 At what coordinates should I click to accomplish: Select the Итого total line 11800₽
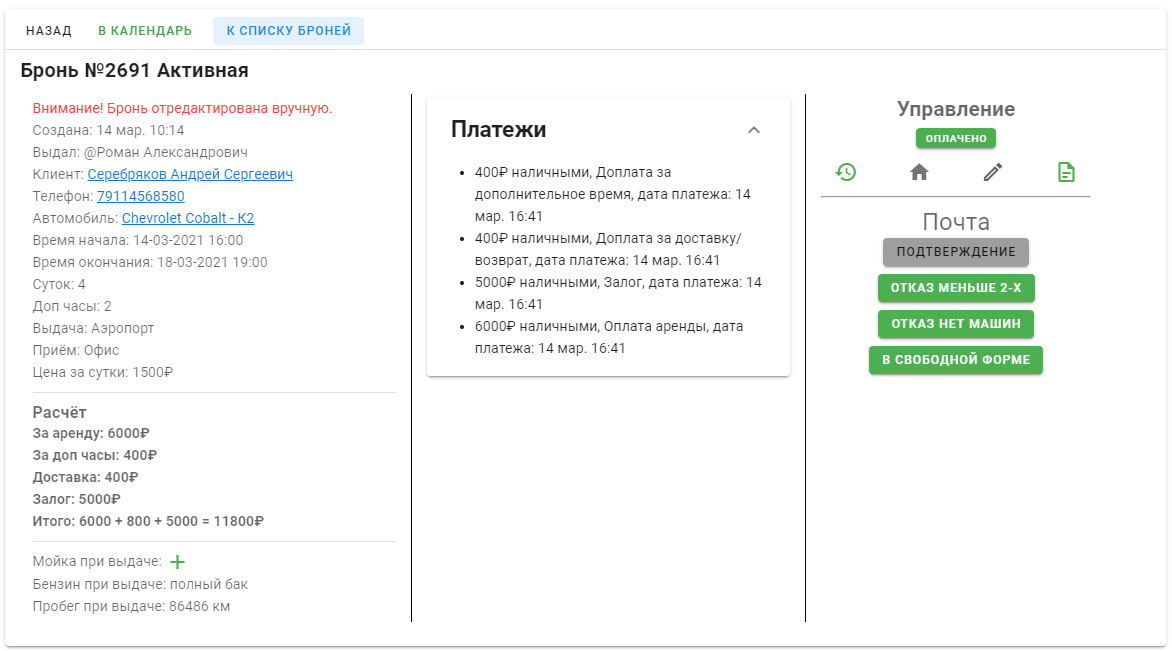[148, 522]
